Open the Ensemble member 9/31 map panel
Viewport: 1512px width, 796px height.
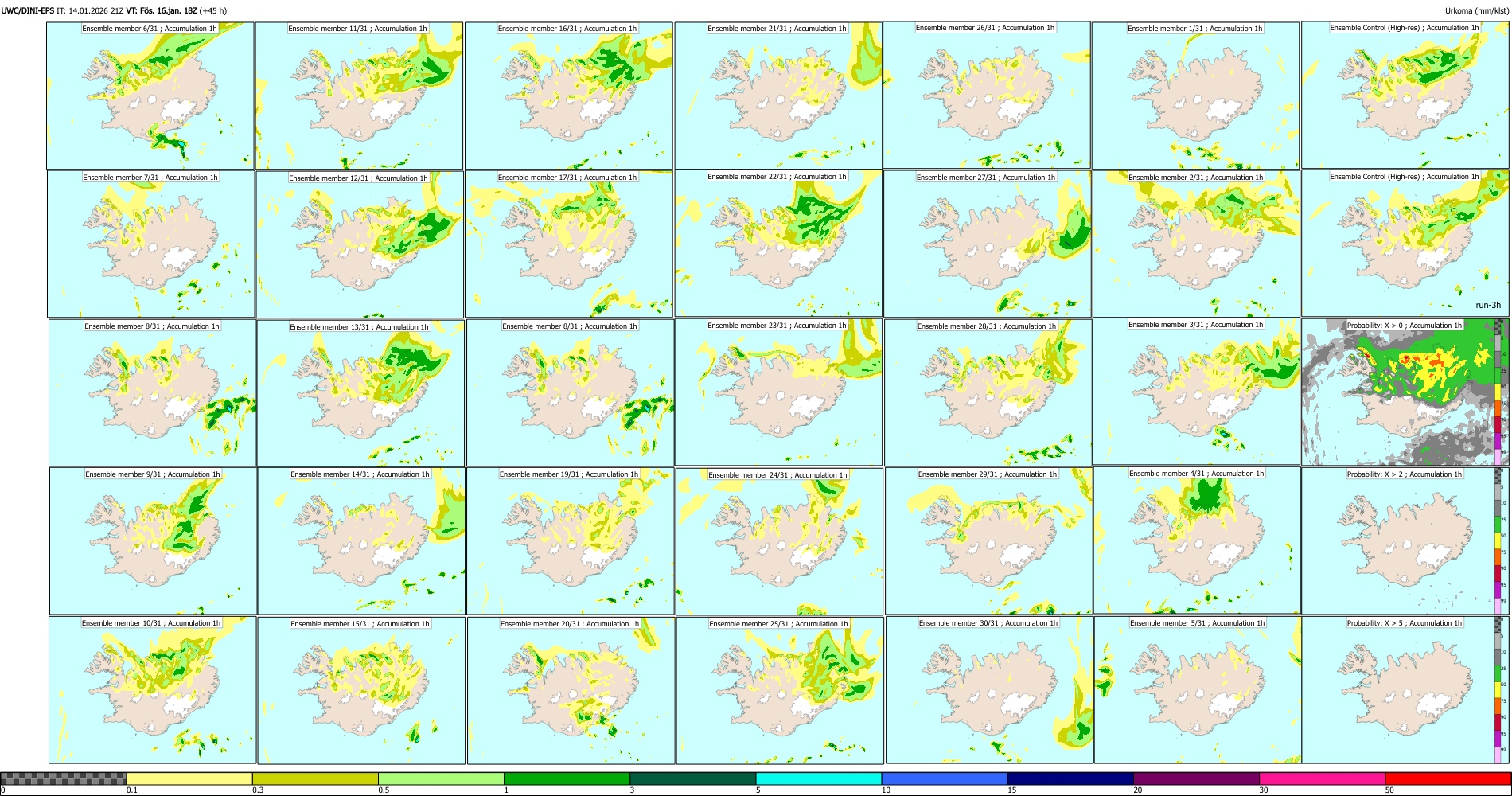click(154, 541)
